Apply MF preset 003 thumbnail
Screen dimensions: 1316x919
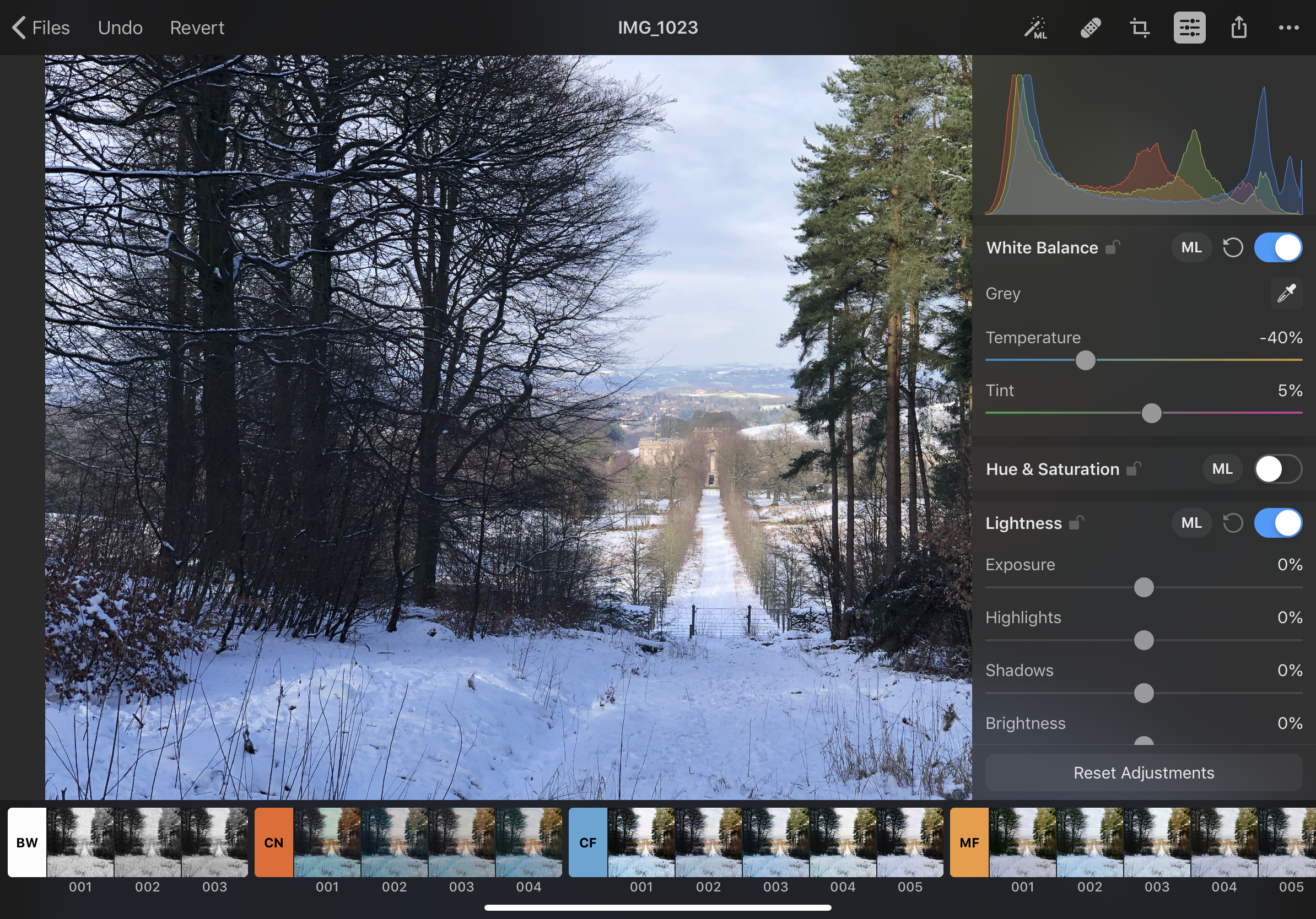[x=1157, y=842]
